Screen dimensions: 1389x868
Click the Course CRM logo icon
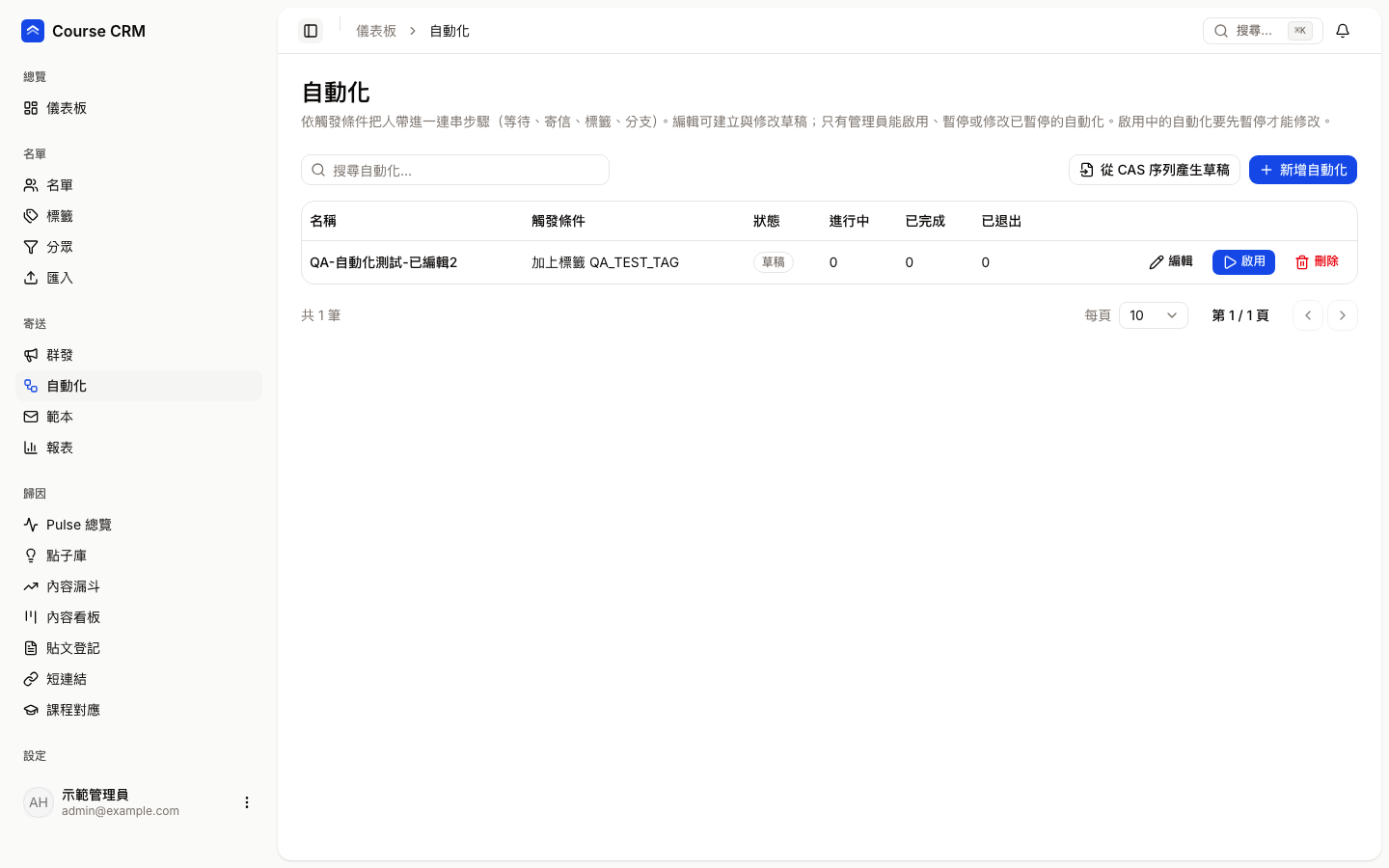tap(33, 31)
